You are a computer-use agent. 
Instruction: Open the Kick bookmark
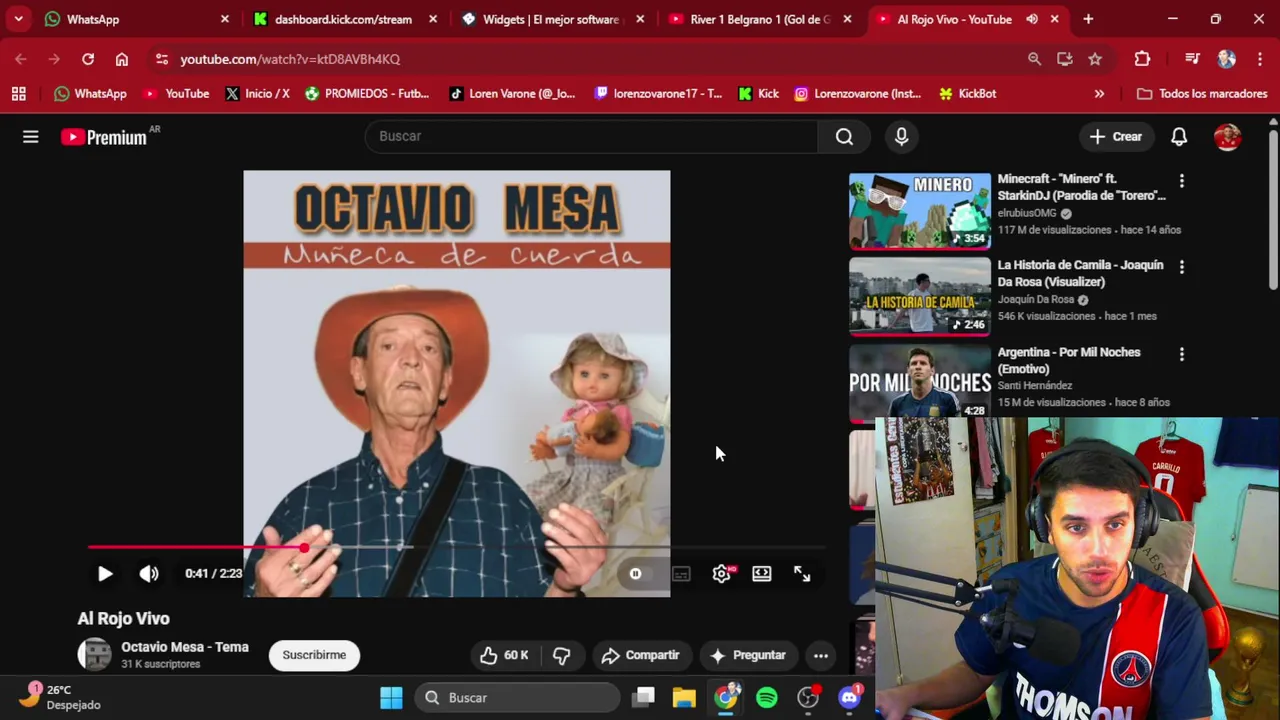[758, 94]
